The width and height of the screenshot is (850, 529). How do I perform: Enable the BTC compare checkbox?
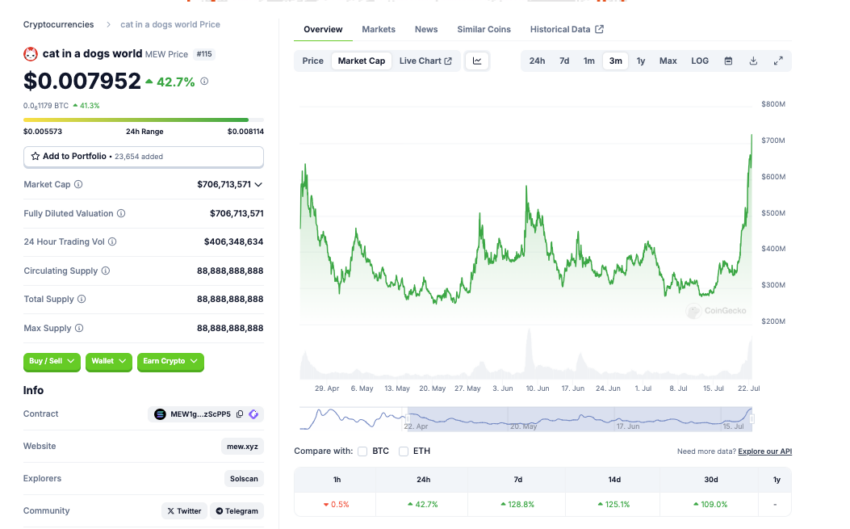[x=362, y=451]
